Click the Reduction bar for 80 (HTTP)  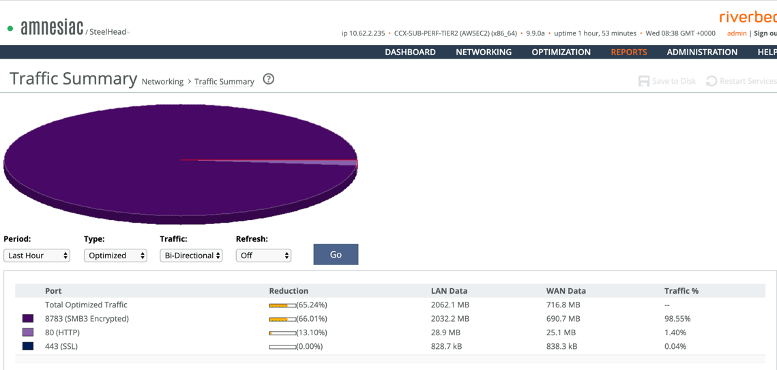pyautogui.click(x=282, y=333)
